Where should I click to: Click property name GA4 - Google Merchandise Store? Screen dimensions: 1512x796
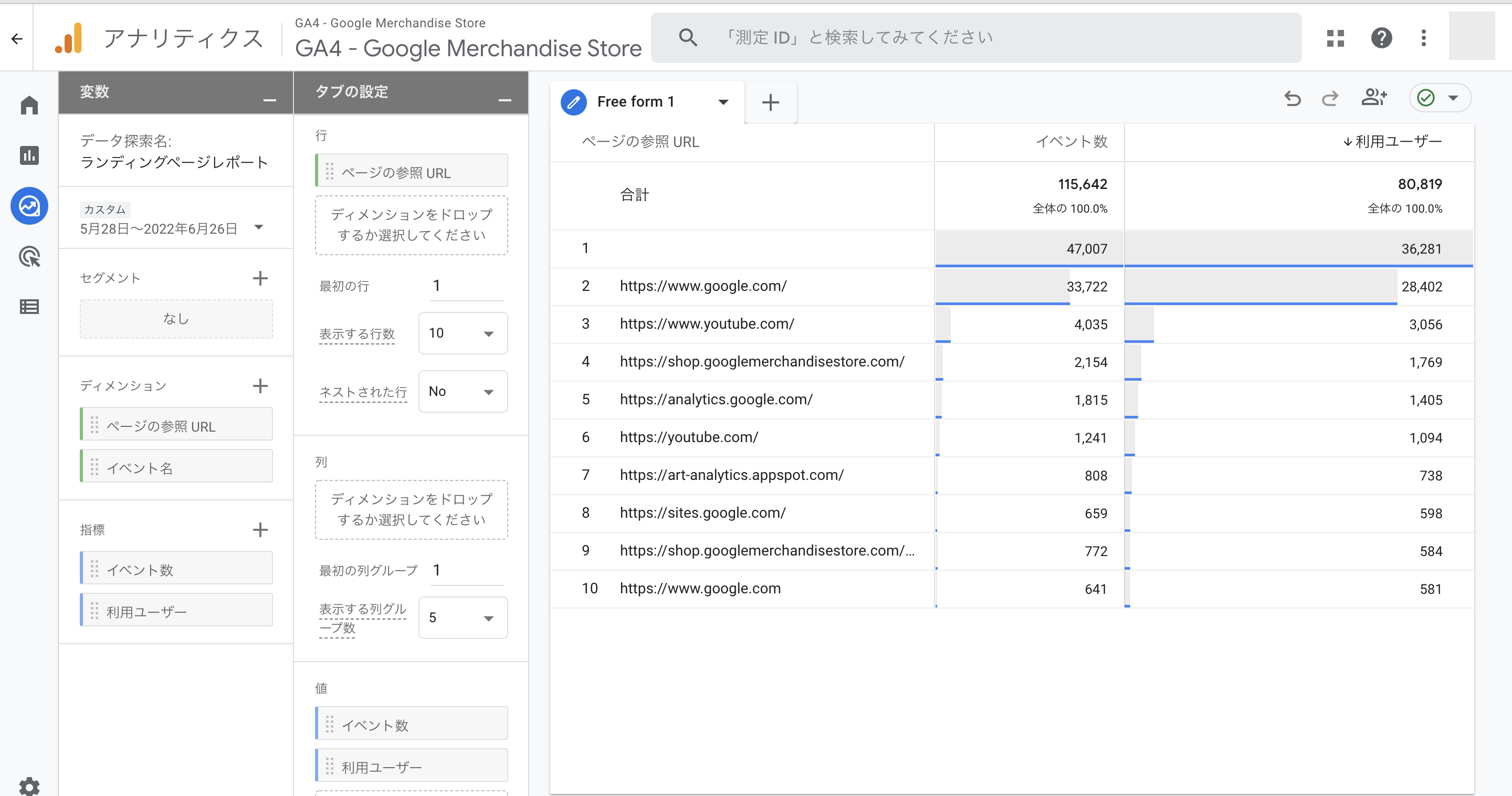(x=468, y=48)
